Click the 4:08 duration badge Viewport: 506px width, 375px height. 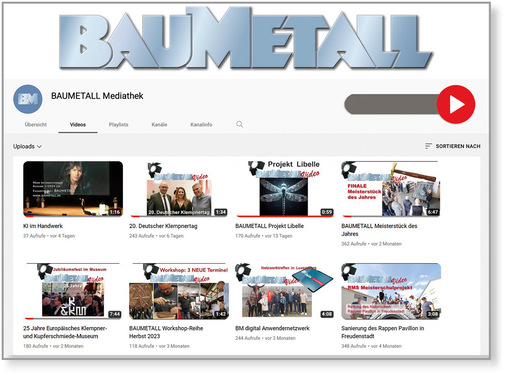[327, 314]
